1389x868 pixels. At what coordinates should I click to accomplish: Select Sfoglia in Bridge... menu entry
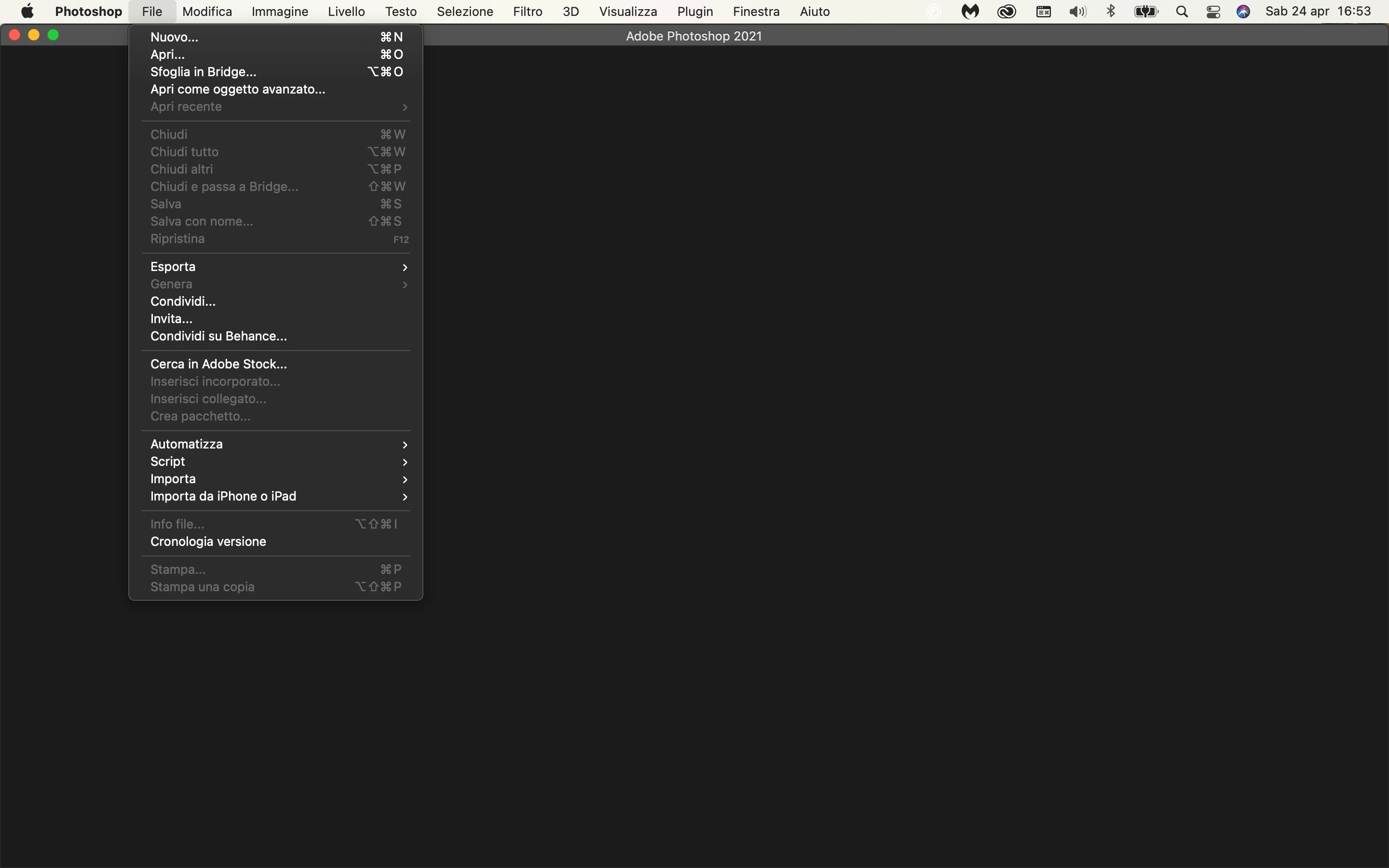(203, 72)
